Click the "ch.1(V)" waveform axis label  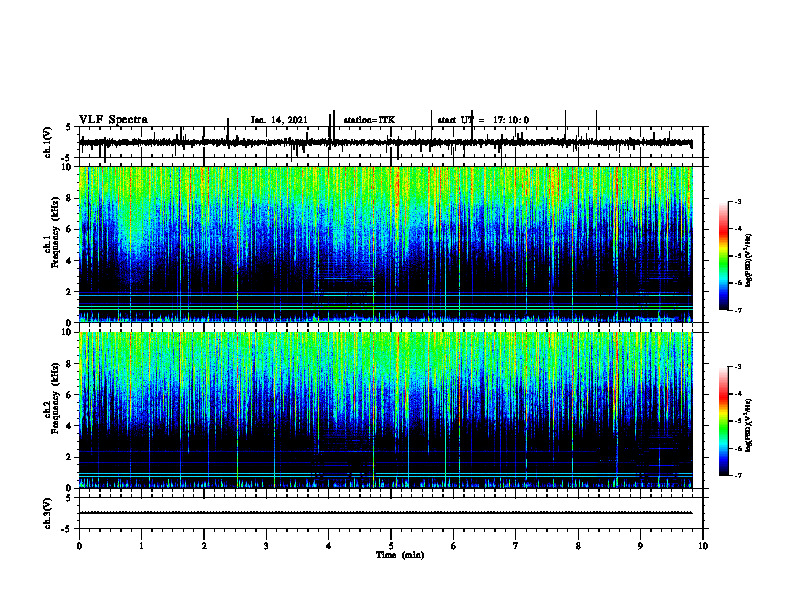48,142
